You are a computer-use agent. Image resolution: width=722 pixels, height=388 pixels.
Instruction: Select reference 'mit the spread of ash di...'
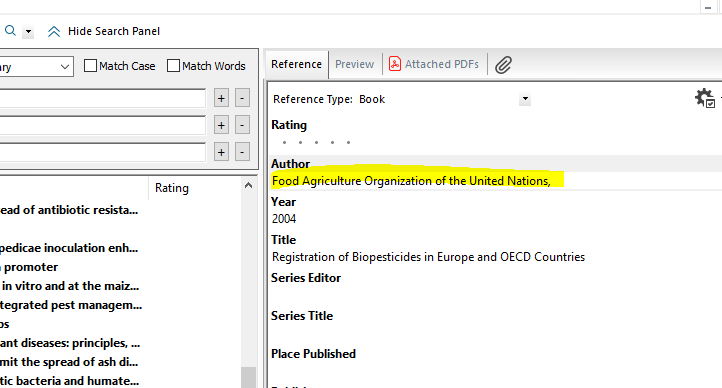69,362
